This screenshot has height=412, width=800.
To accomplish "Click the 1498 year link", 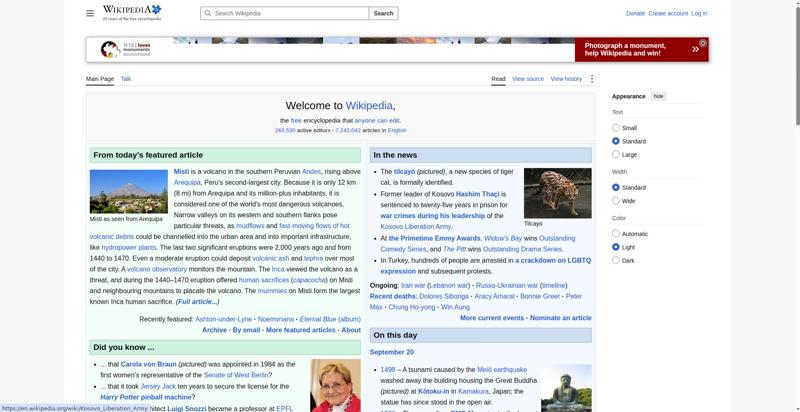I will [x=388, y=370].
